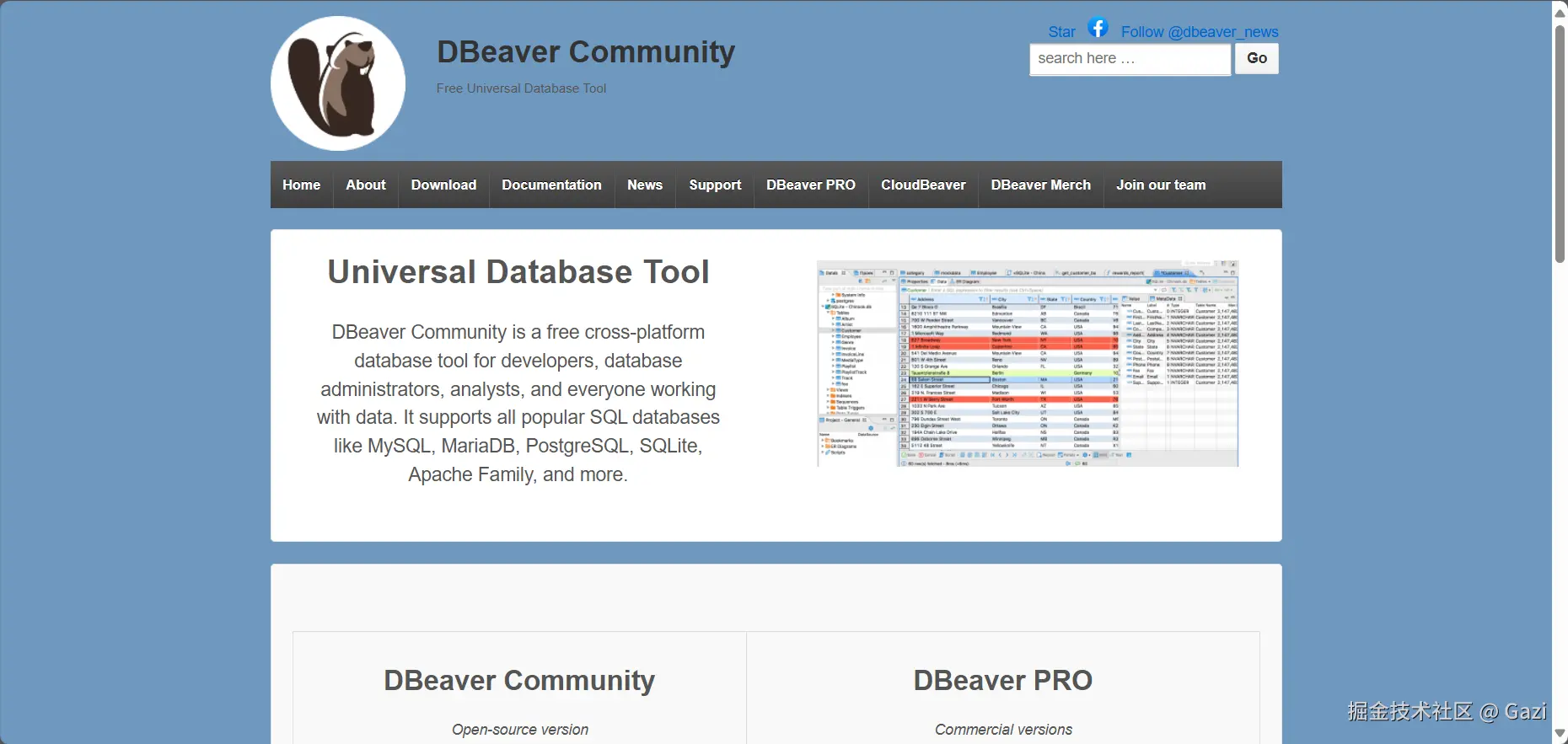Screen dimensions: 1568x744
Task: Click the scrollbar up arrow
Action: click(1560, 12)
